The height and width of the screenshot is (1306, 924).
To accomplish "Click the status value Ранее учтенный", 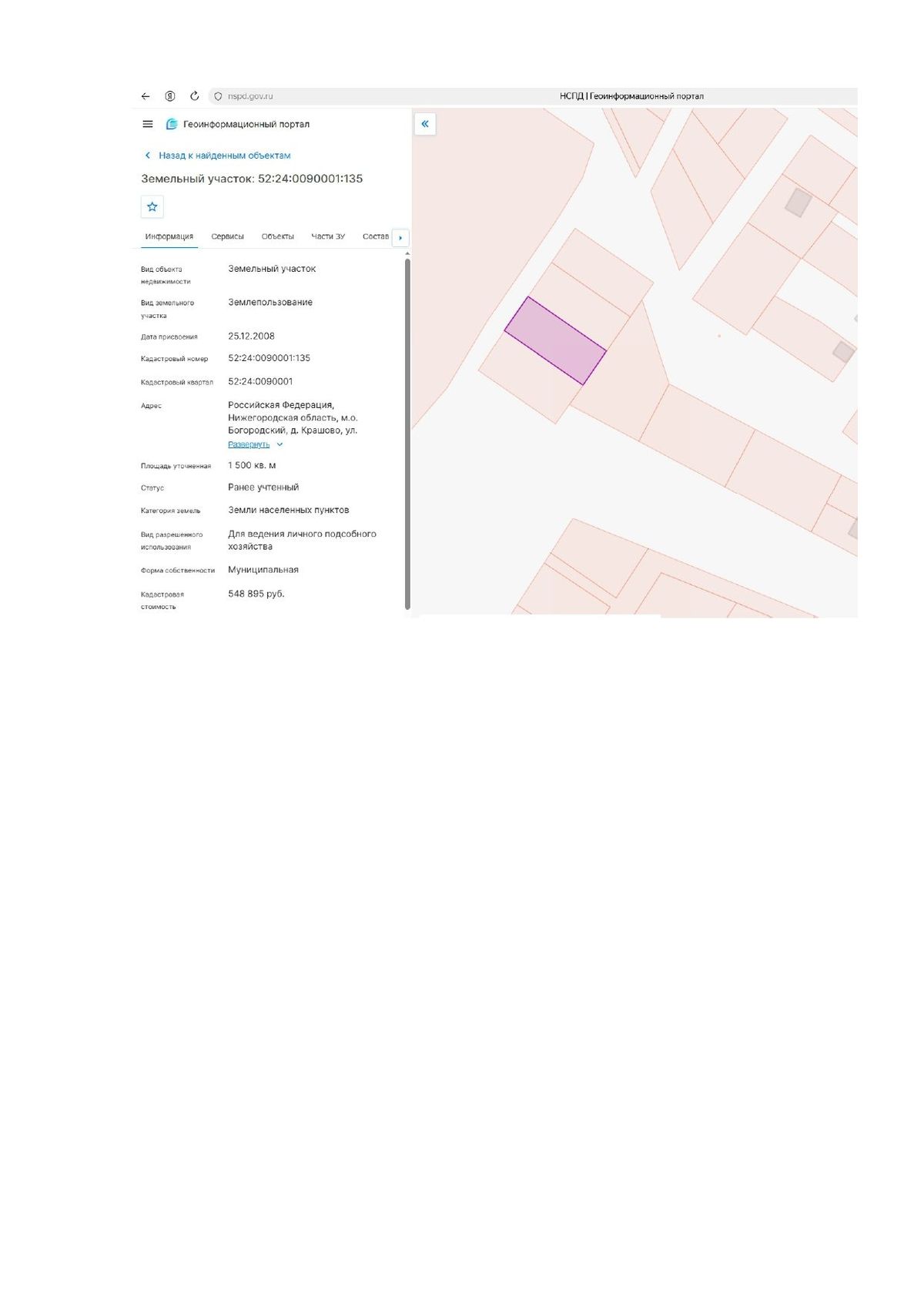I will [x=263, y=487].
